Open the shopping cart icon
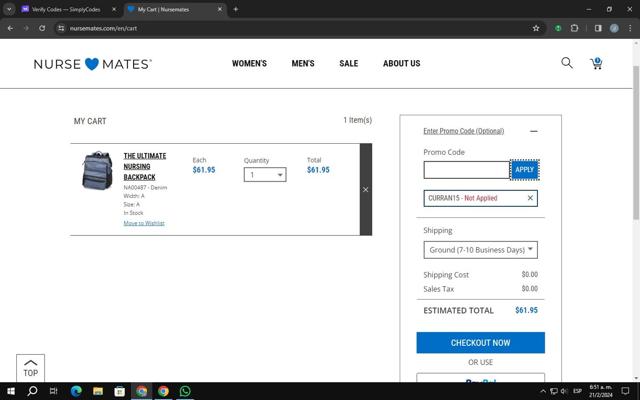This screenshot has width=640, height=400. (596, 63)
